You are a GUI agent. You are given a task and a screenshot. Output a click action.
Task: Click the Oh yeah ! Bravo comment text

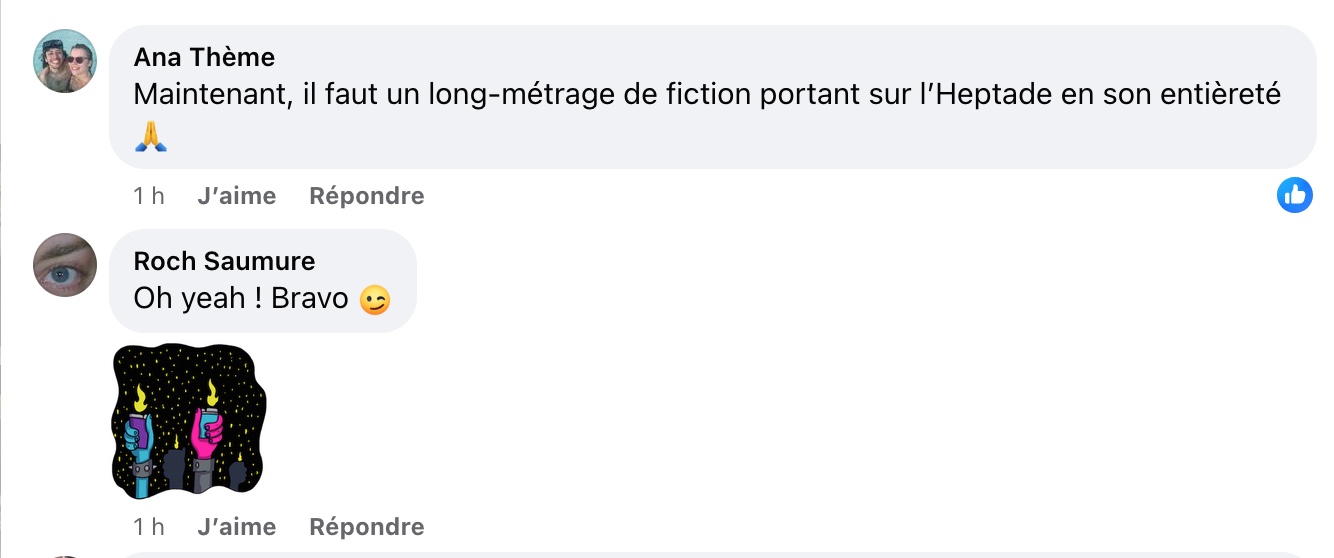click(244, 299)
